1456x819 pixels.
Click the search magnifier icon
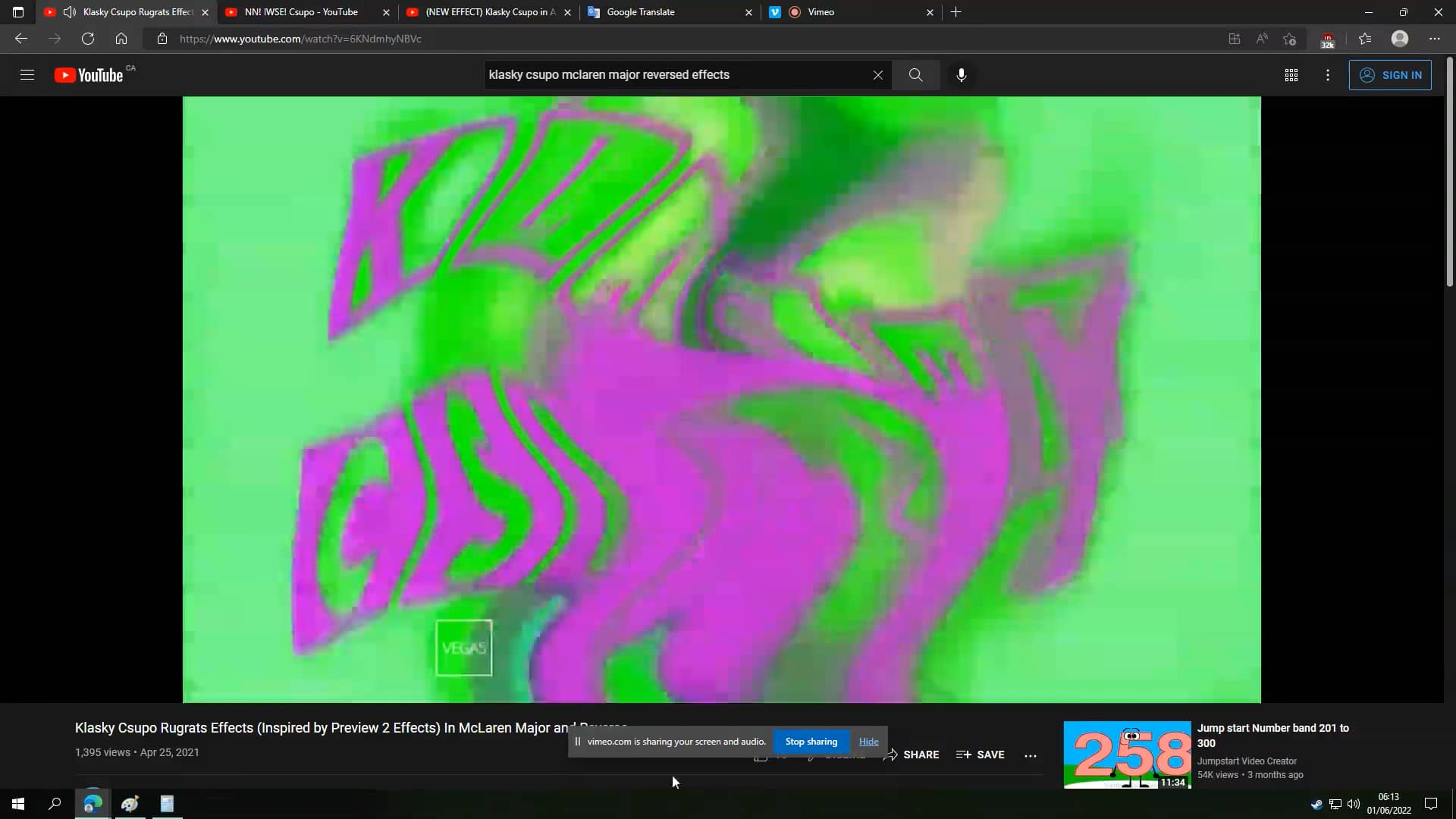click(x=915, y=74)
